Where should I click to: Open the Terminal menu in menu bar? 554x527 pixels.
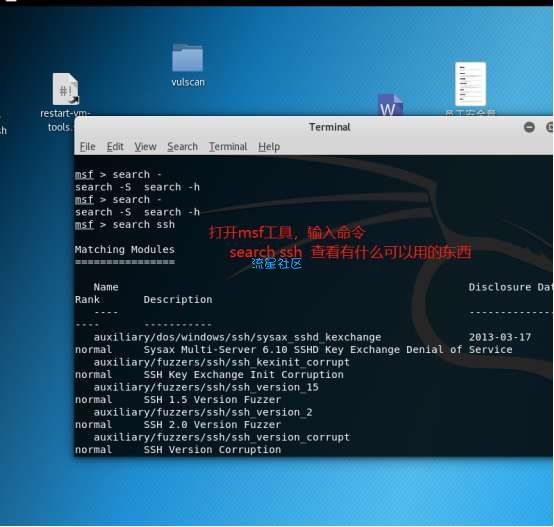point(228,146)
